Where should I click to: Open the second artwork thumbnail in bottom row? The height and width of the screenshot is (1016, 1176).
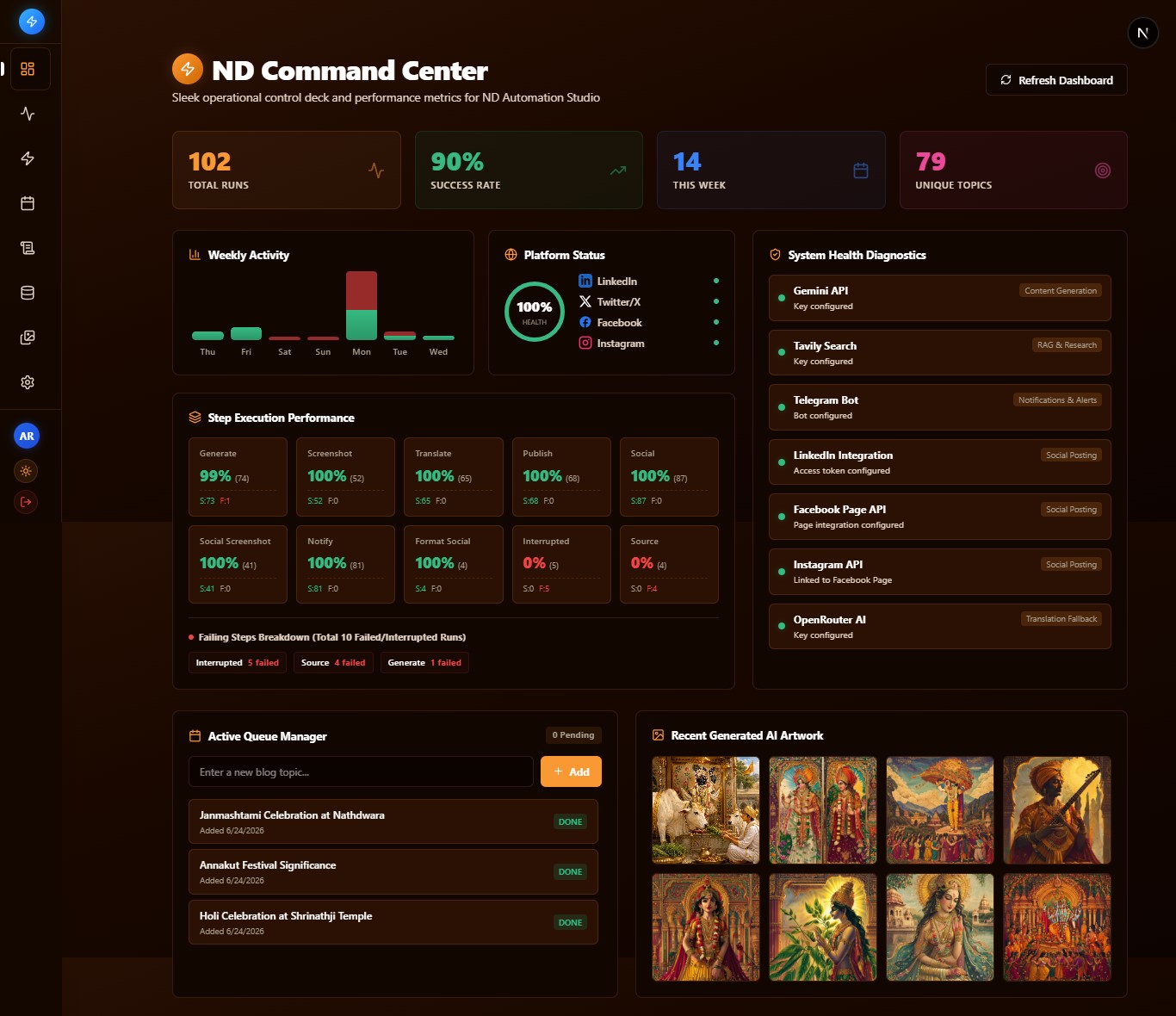pyautogui.click(x=823, y=927)
